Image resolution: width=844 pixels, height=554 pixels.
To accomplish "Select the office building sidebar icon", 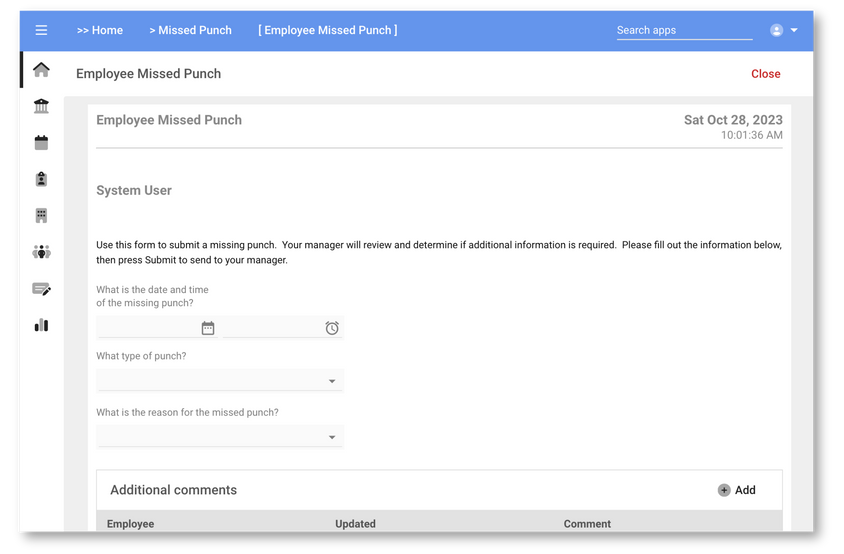I will point(41,215).
